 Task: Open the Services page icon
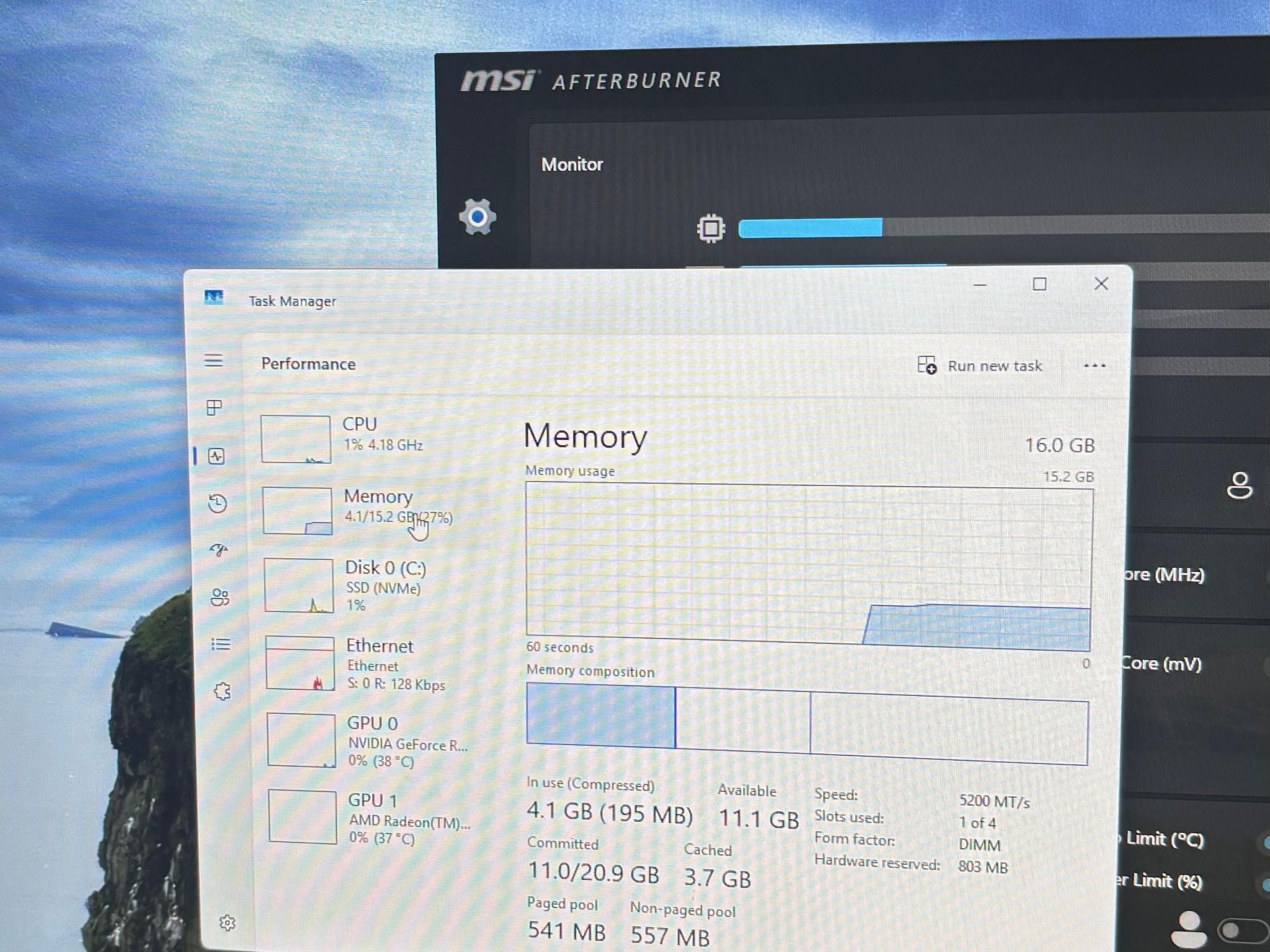click(x=223, y=691)
